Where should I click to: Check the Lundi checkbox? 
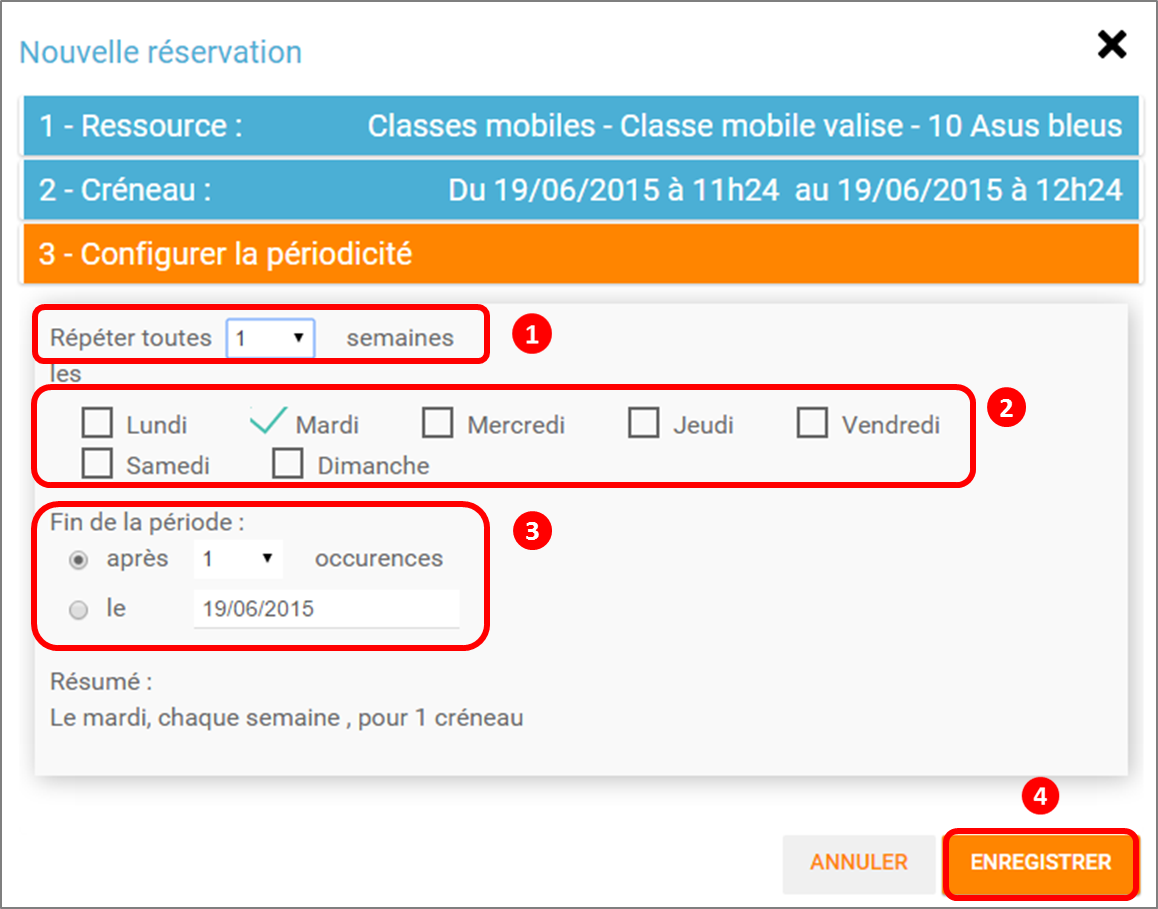pyautogui.click(x=97, y=423)
